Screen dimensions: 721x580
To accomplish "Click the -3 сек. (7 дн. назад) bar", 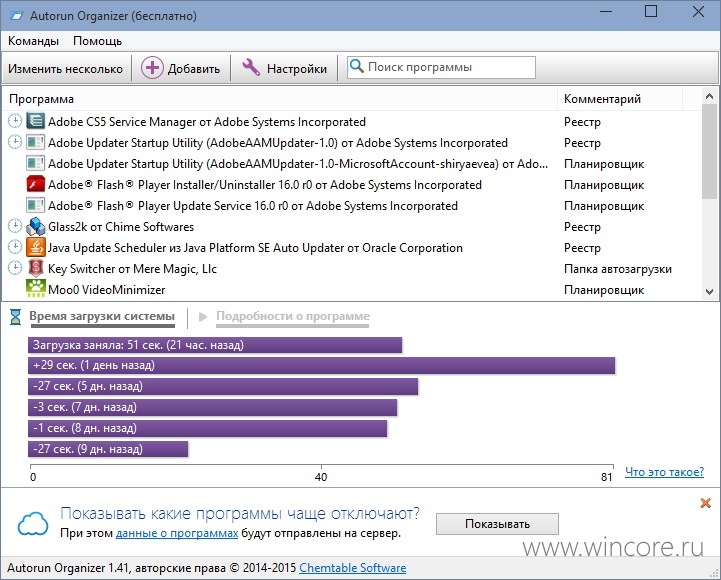I will coord(212,408).
